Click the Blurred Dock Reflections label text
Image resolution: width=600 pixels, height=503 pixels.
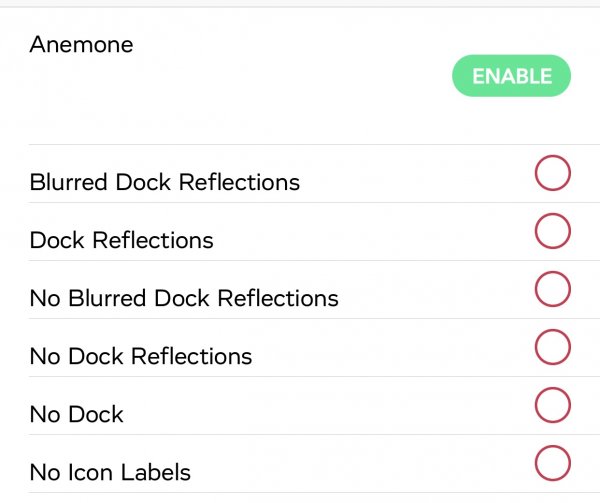coord(165,183)
